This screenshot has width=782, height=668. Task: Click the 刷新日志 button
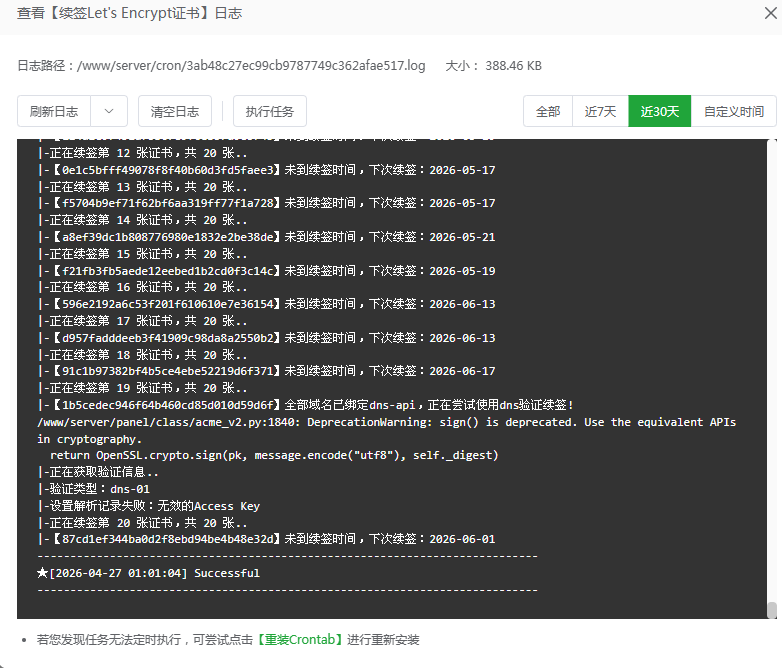[54, 111]
